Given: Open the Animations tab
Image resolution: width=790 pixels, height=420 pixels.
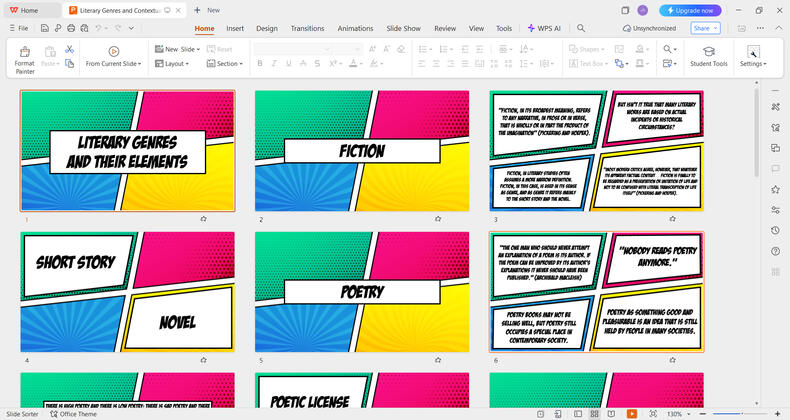Looking at the screenshot, I should 355,28.
